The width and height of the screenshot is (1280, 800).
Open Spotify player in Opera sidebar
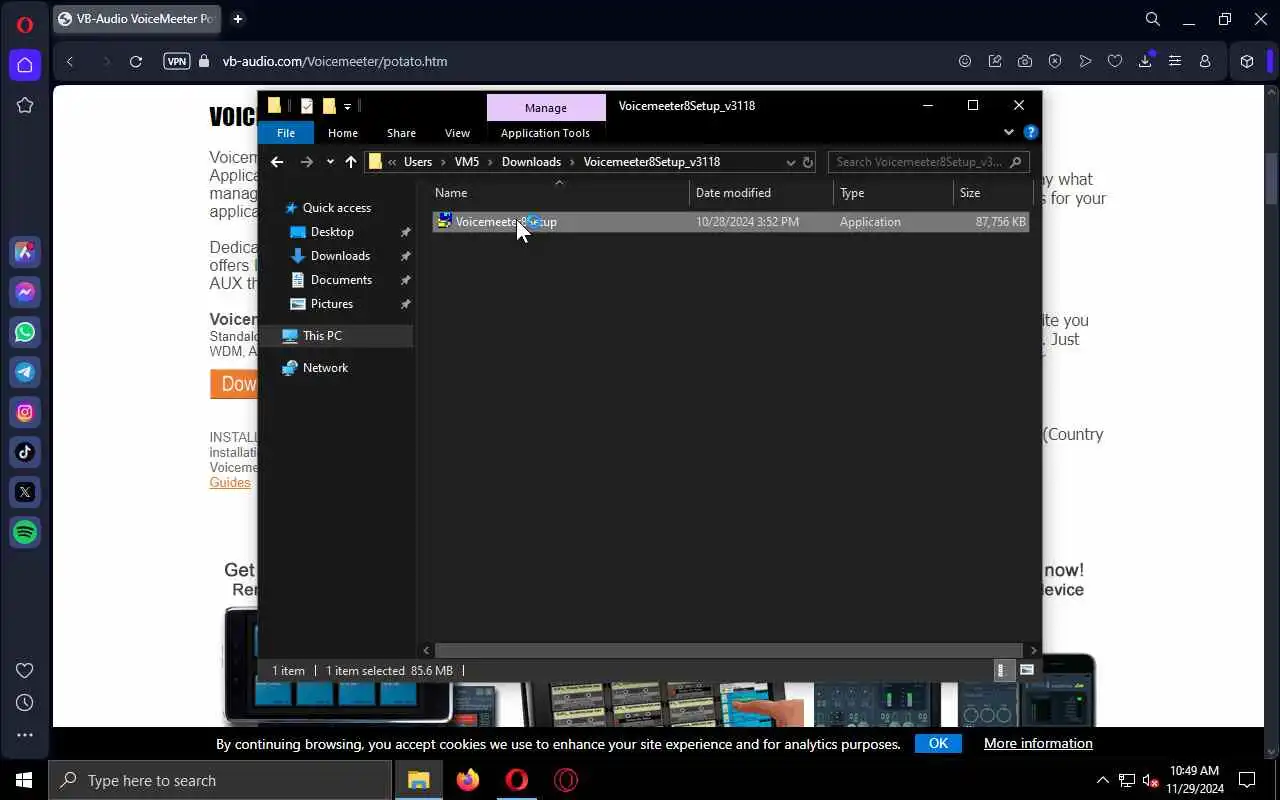[25, 532]
